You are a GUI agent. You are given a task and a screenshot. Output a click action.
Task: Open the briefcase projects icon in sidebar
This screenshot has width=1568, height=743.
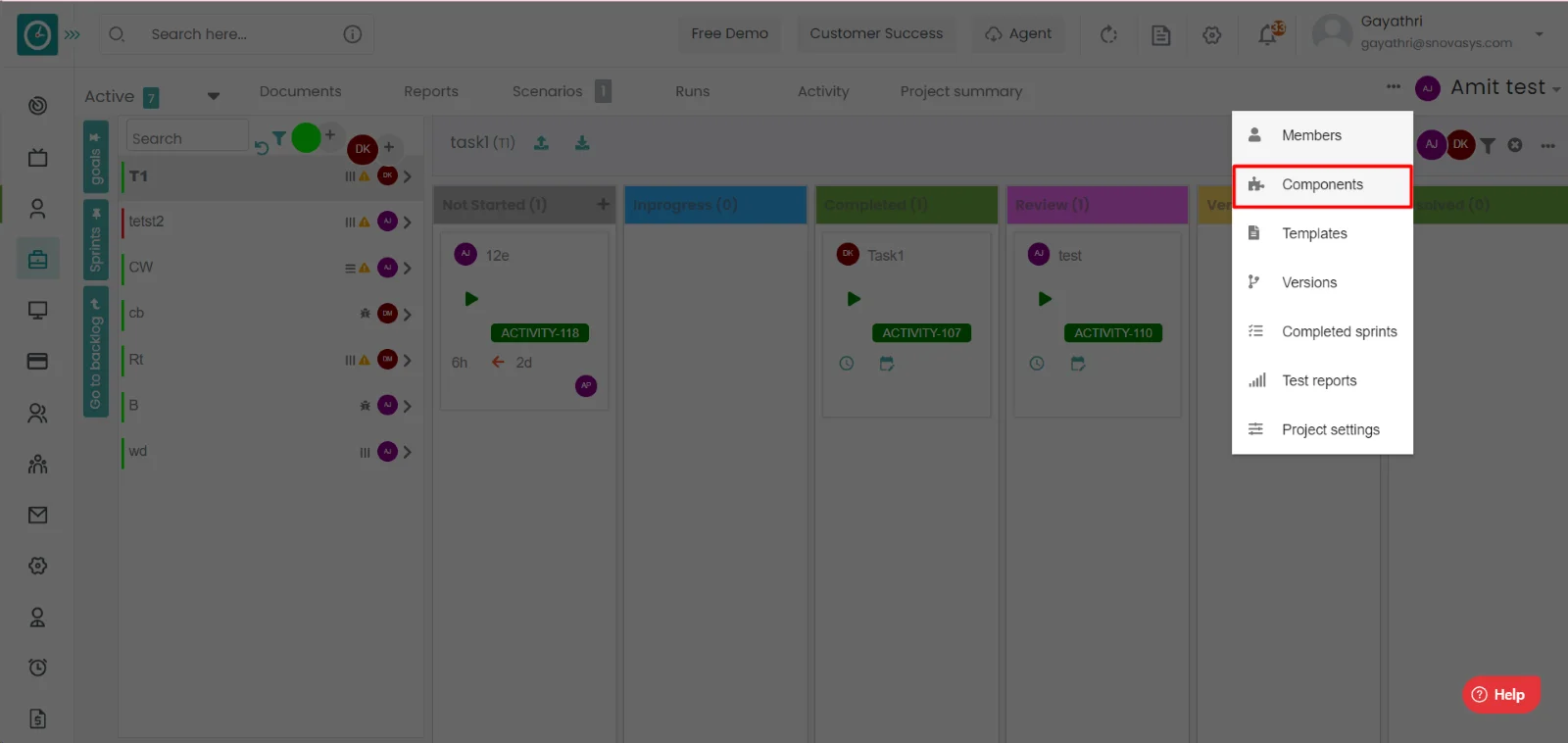pos(37,260)
